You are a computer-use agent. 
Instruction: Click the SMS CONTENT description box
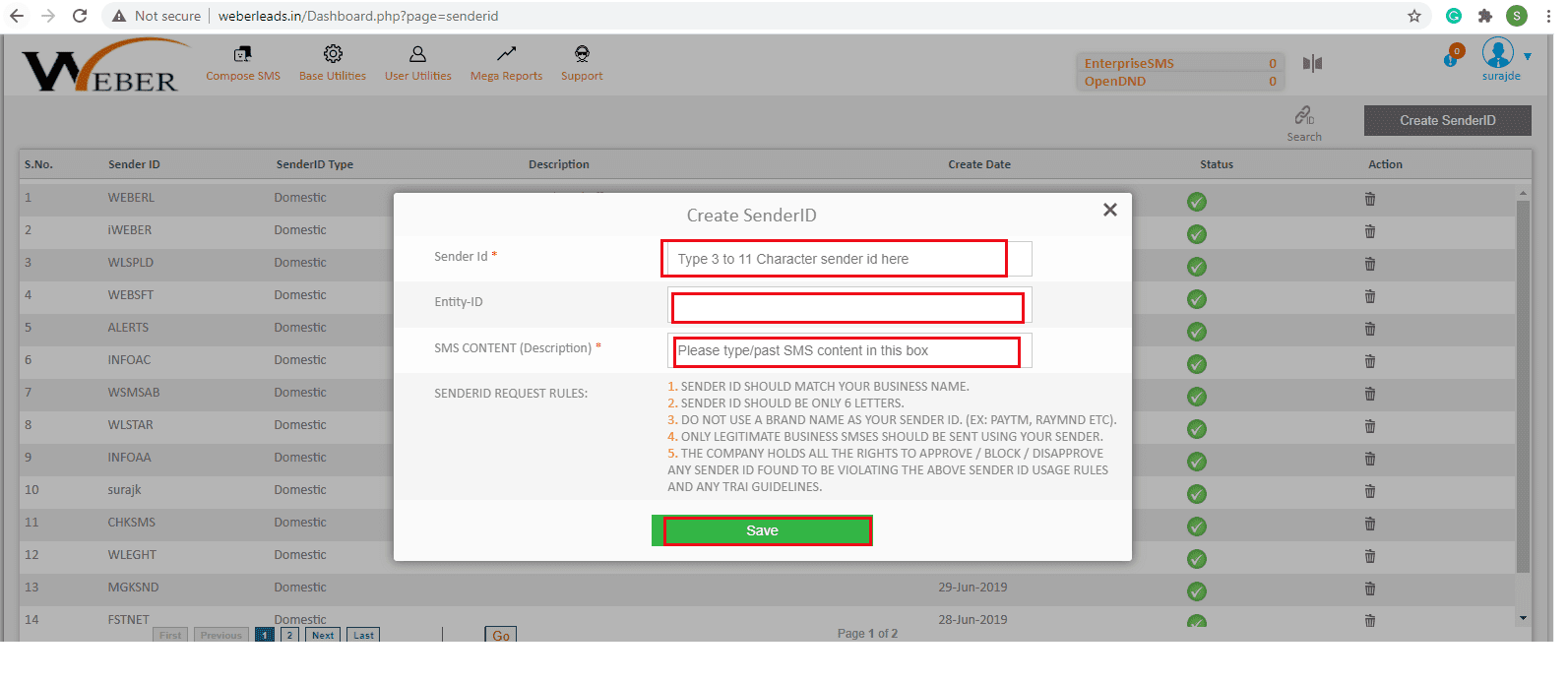click(x=847, y=350)
